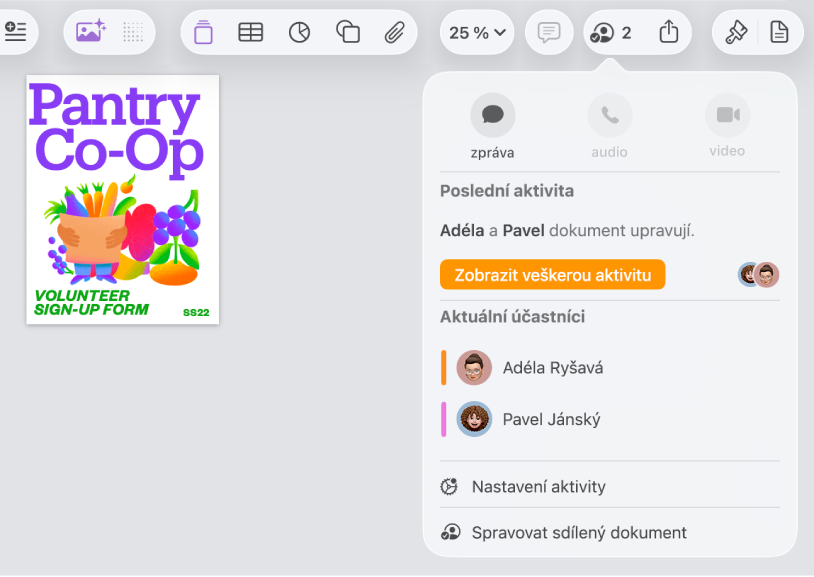The width and height of the screenshot is (814, 577).
Task: Toggle the collaboration button showing 2 participants
Action: [x=610, y=33]
